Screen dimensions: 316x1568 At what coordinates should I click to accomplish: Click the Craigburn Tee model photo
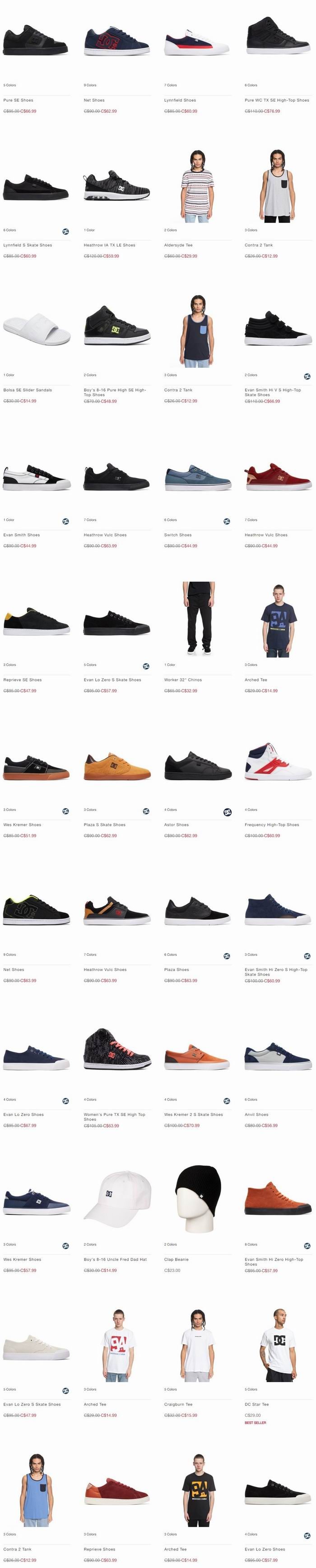(x=197, y=1345)
